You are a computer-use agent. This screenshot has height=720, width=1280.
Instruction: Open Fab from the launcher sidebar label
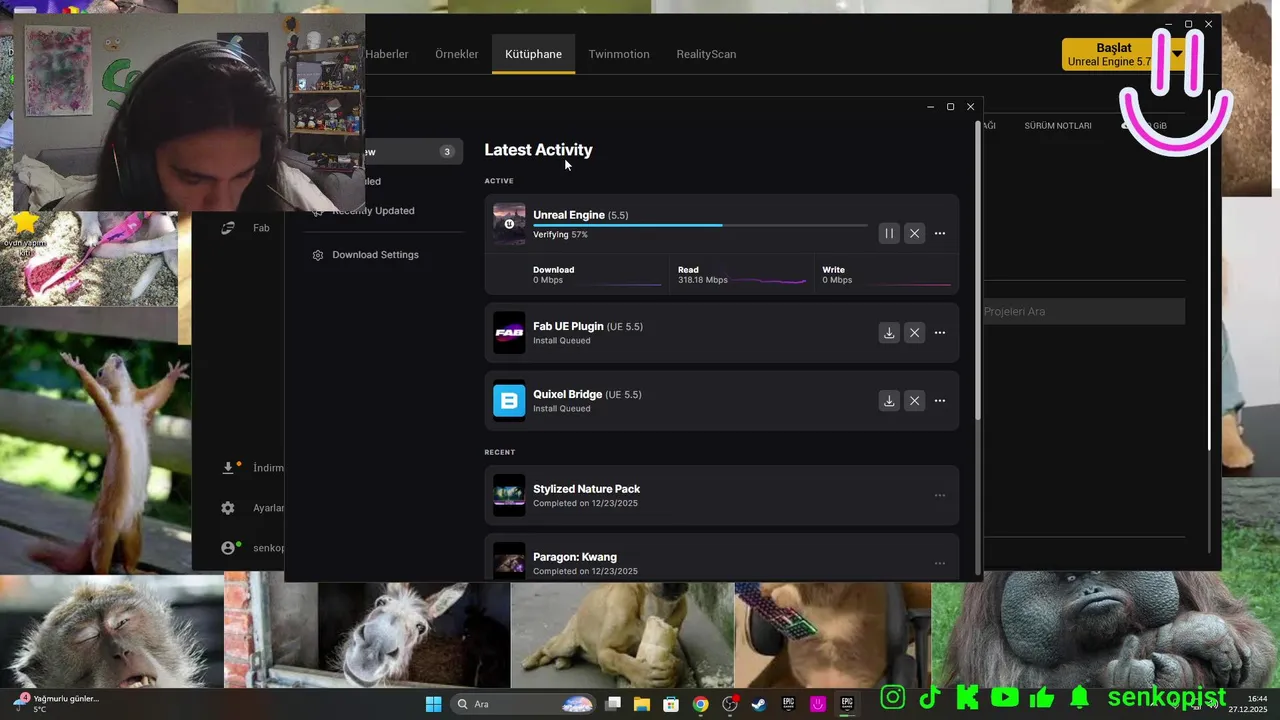click(x=261, y=228)
